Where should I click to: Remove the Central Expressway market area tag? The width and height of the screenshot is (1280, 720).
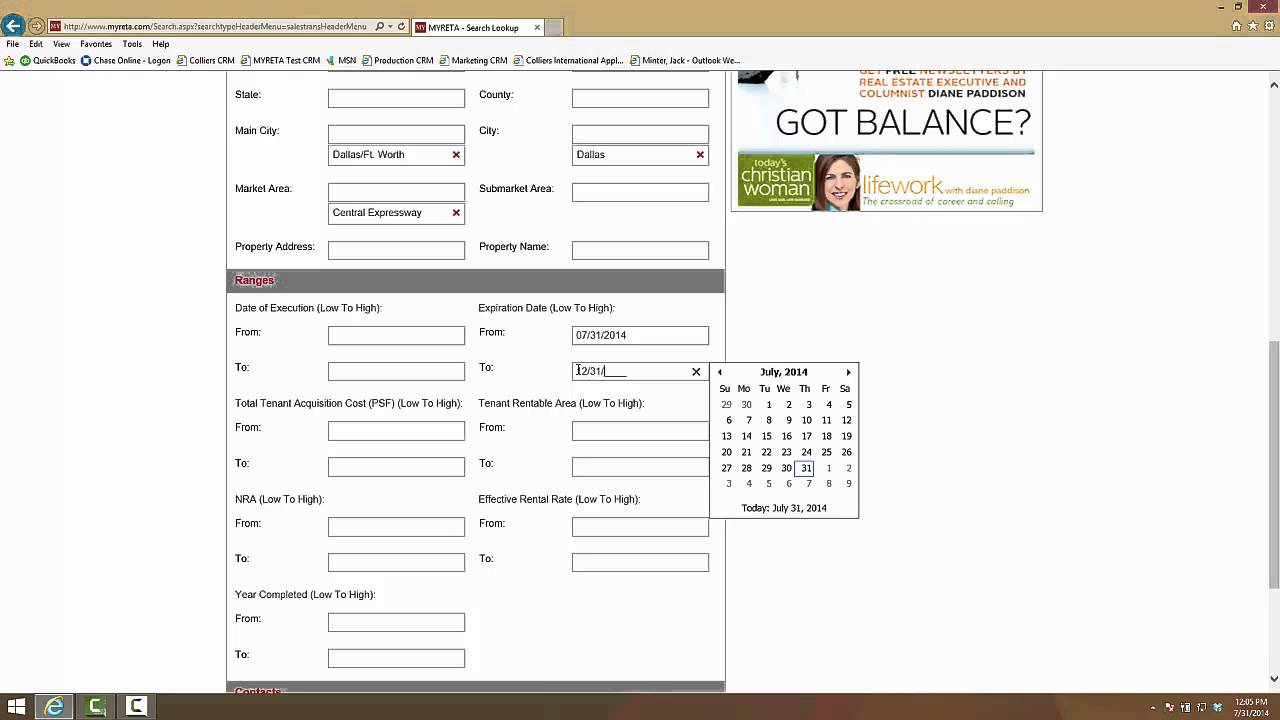[x=456, y=213]
